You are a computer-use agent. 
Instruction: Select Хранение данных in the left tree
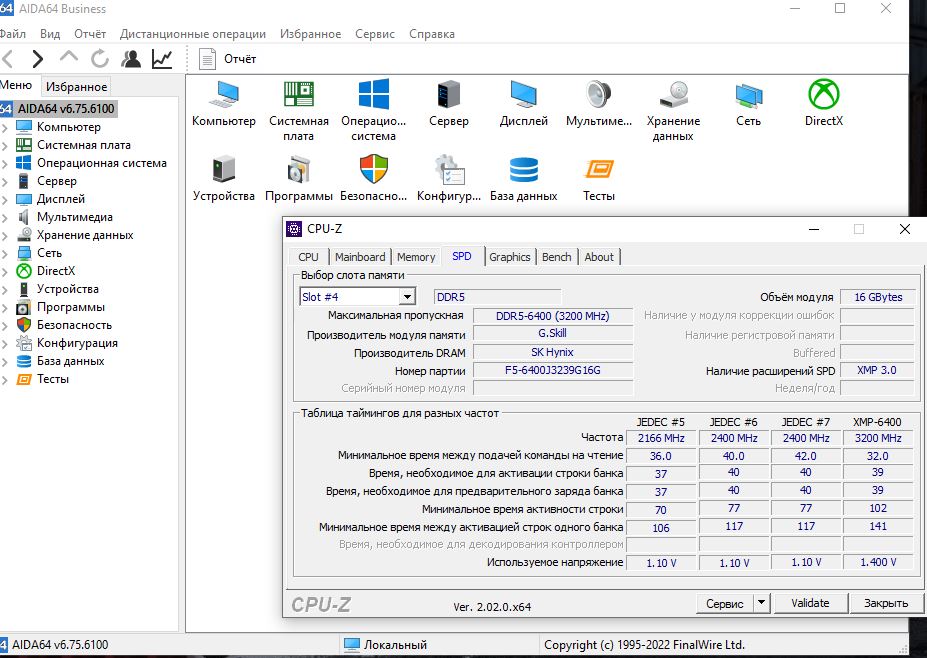click(x=85, y=235)
